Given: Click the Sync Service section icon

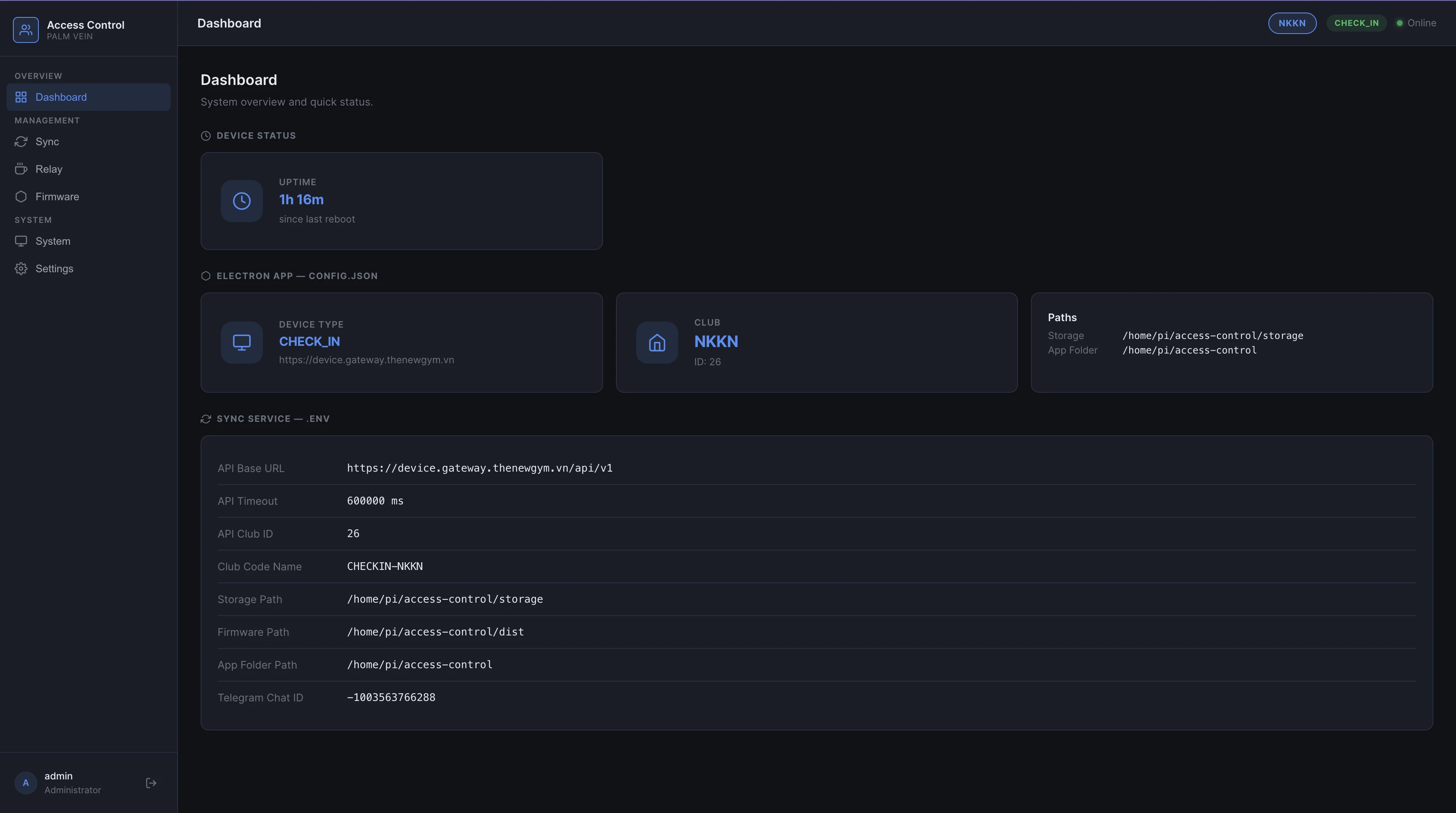Looking at the screenshot, I should click(x=206, y=419).
